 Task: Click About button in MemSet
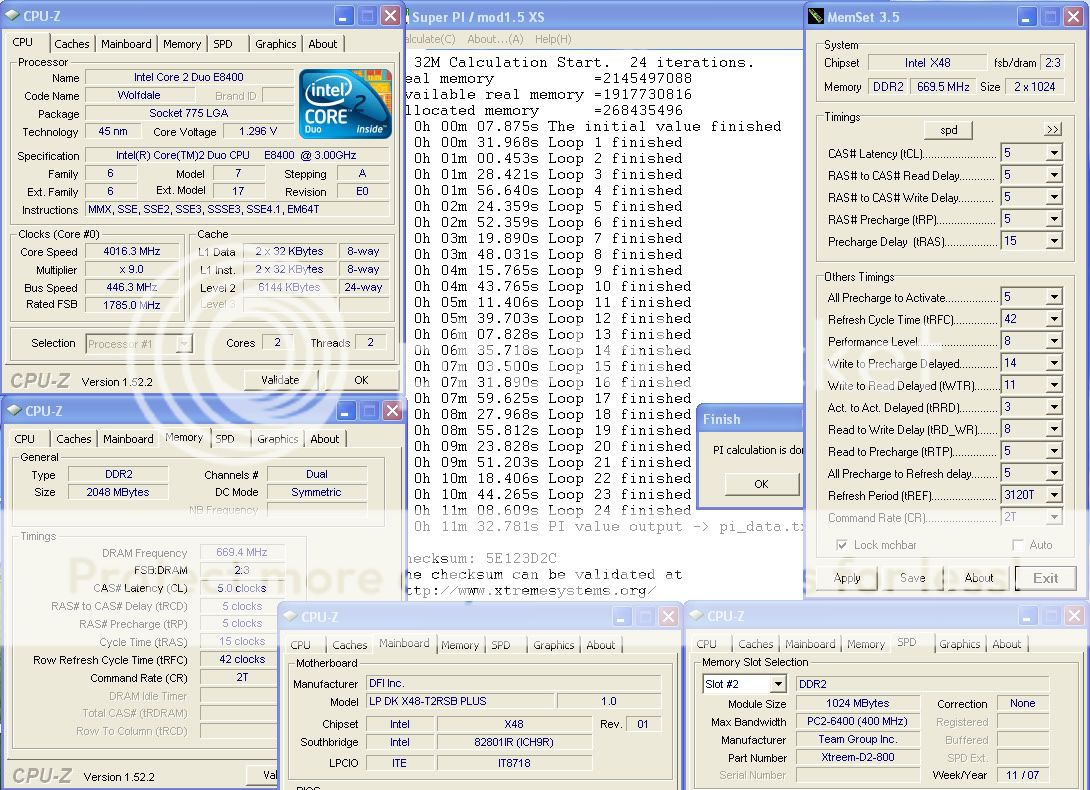[x=978, y=577]
